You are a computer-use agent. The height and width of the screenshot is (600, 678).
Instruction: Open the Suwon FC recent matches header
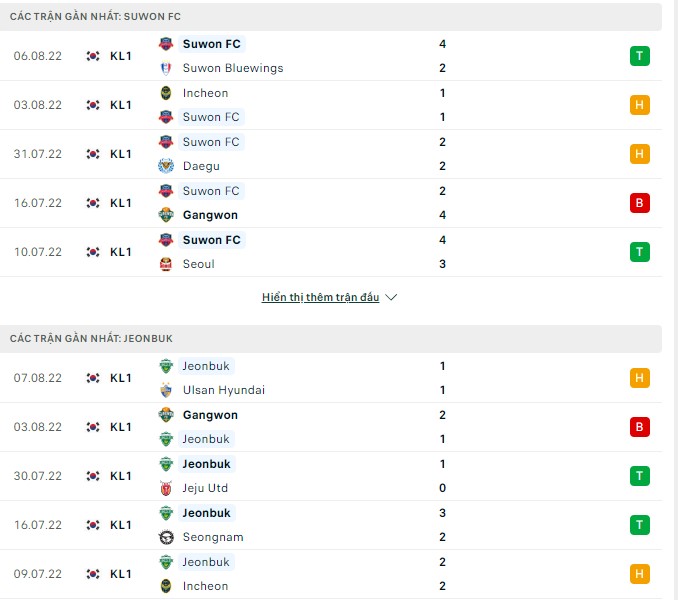point(96,17)
